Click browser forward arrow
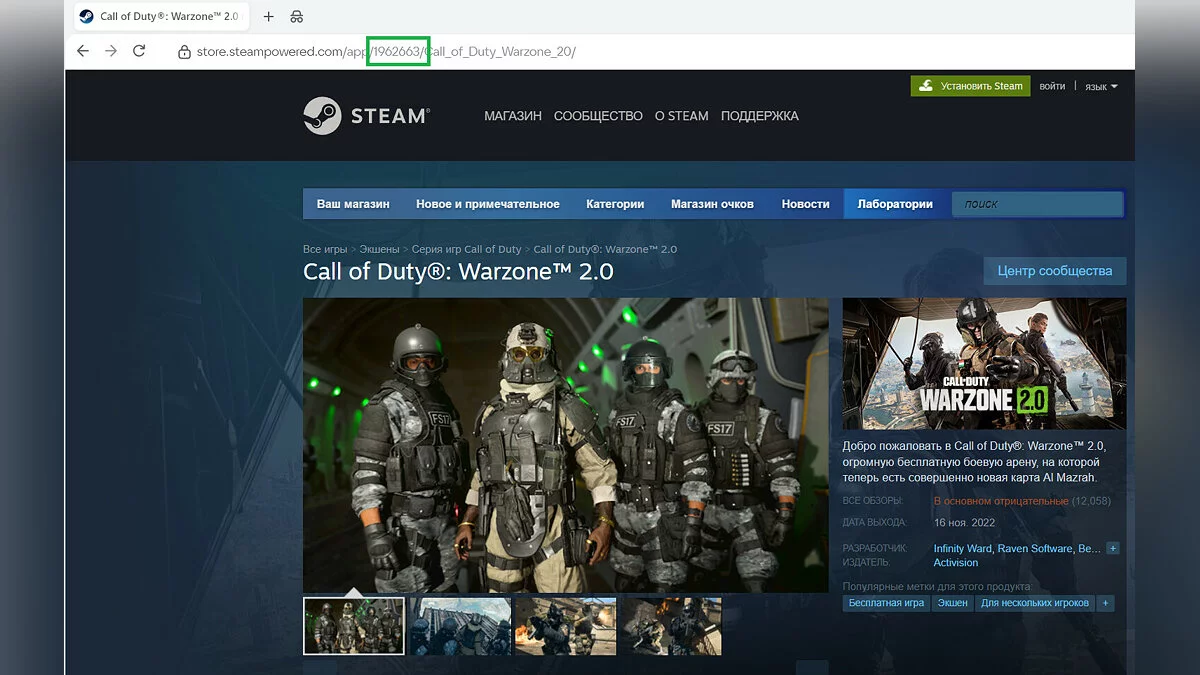This screenshot has height=675, width=1200. (111, 51)
